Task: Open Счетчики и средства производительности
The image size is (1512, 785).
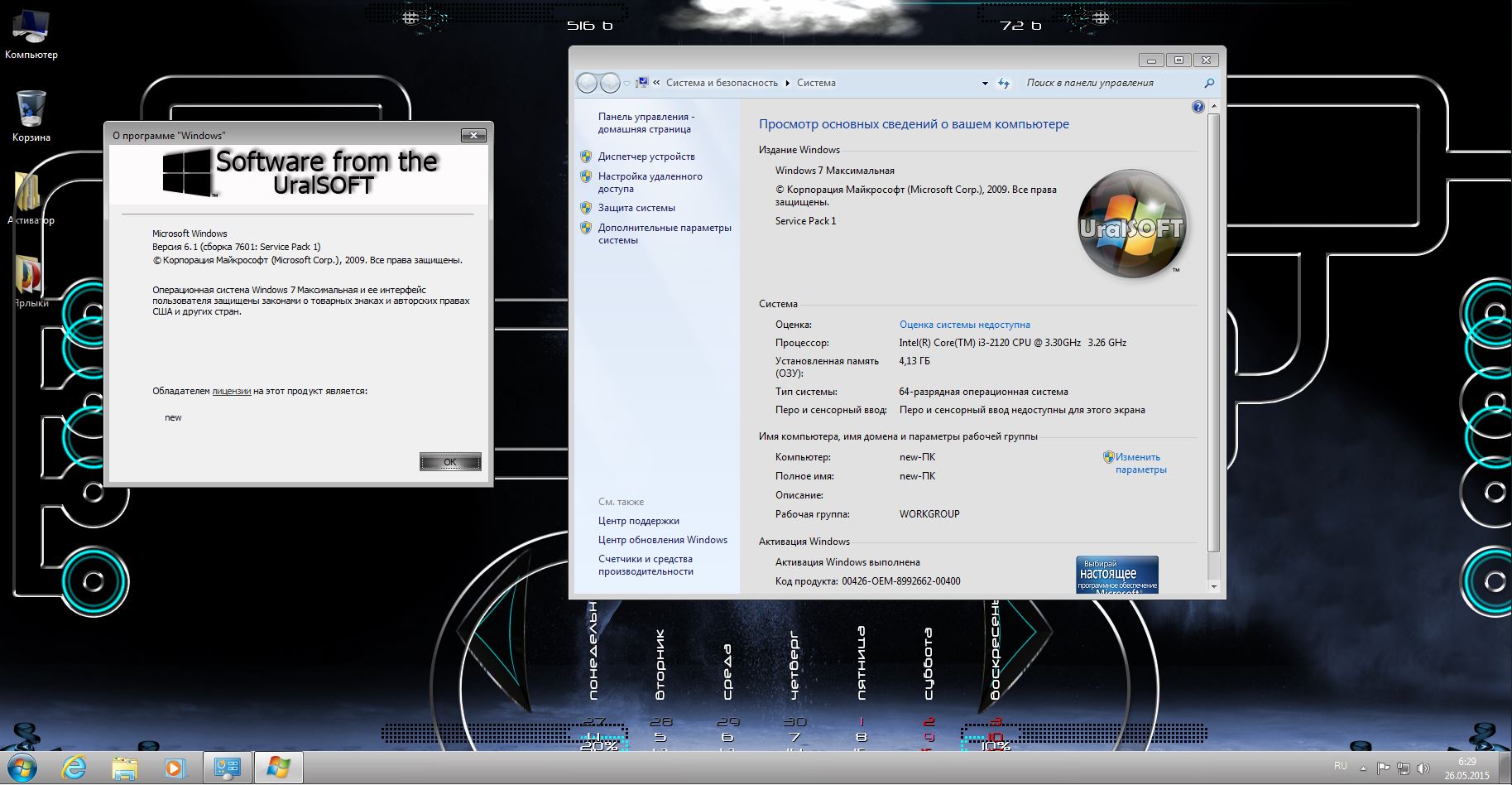Action: pyautogui.click(x=646, y=565)
